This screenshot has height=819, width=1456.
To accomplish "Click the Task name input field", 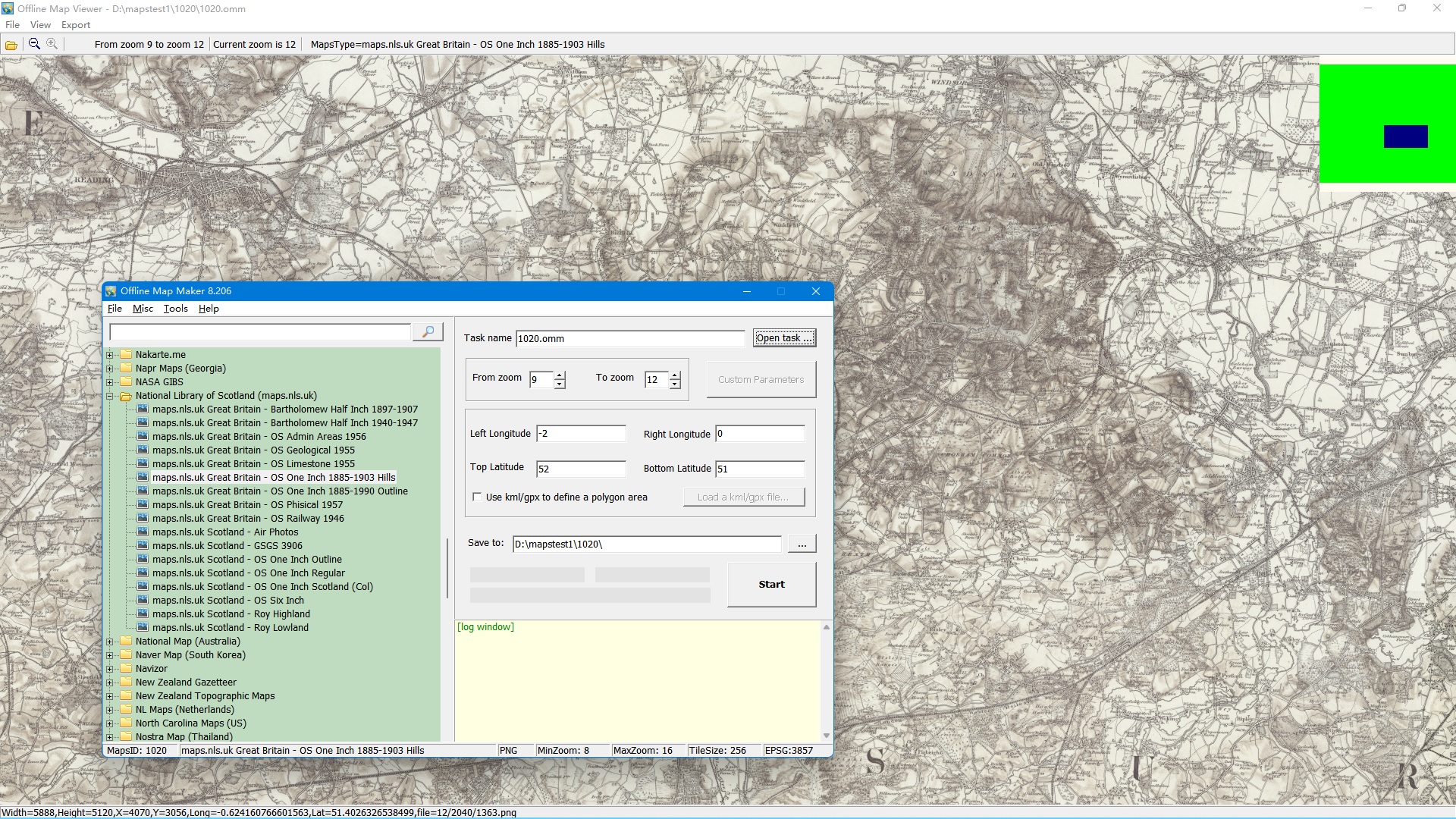I will pyautogui.click(x=630, y=338).
